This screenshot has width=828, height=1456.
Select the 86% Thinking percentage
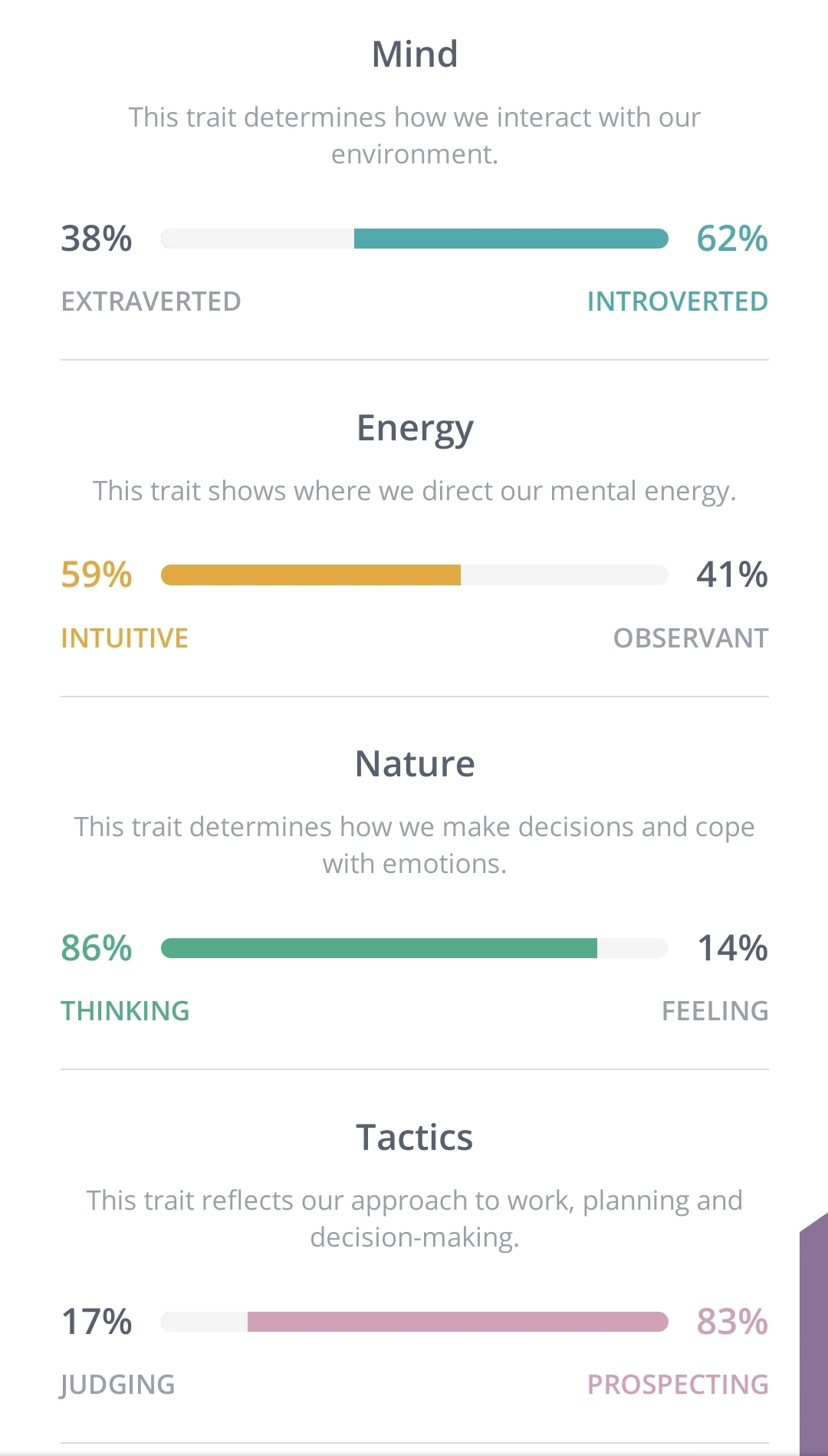coord(97,948)
